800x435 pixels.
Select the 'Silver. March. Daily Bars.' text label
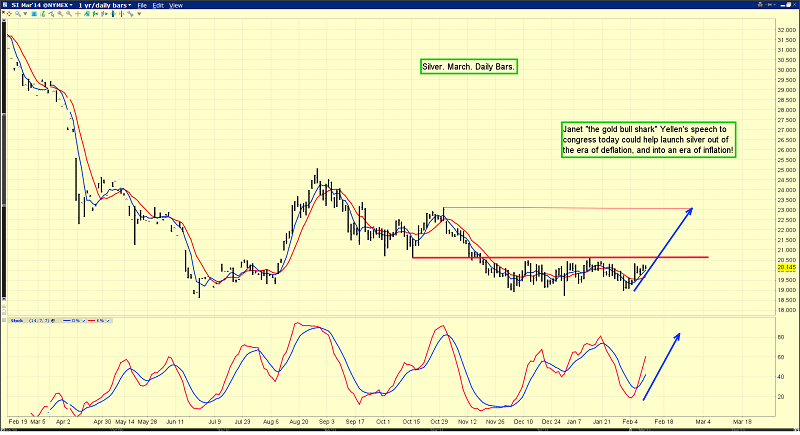[x=468, y=67]
